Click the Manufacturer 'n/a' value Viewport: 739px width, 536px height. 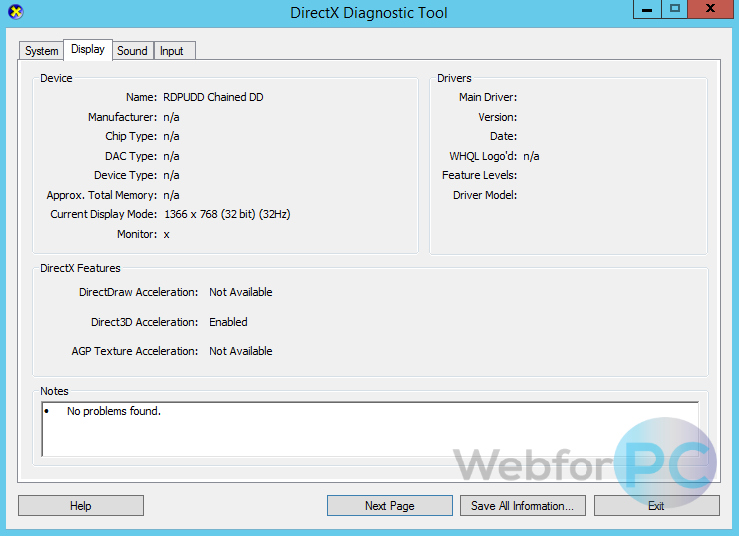pyautogui.click(x=171, y=117)
